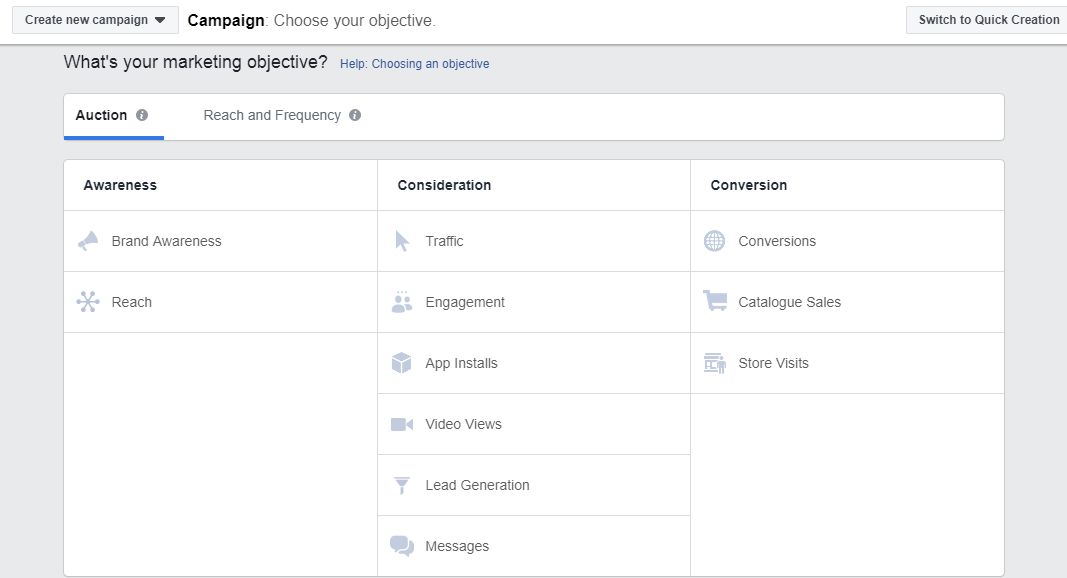Click the Store Visits storefront icon

pos(714,363)
